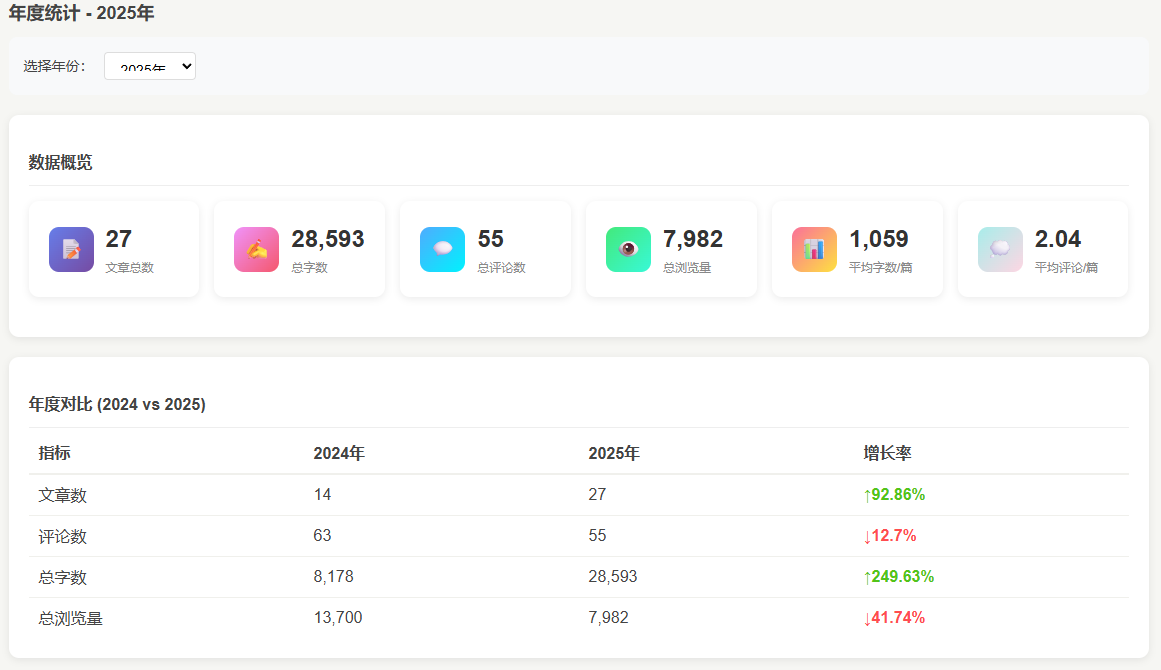
Task: Click the 指标 column header
Action: point(55,453)
